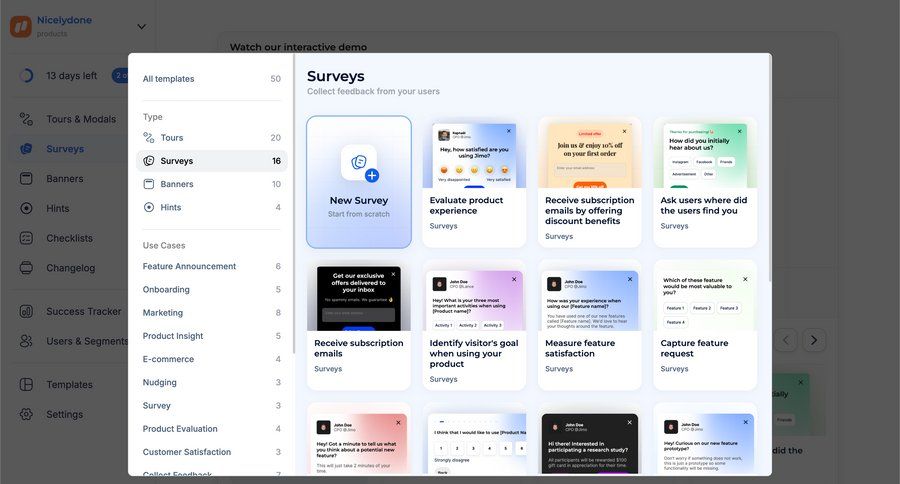Filter by E-commerce use case

pos(168,359)
